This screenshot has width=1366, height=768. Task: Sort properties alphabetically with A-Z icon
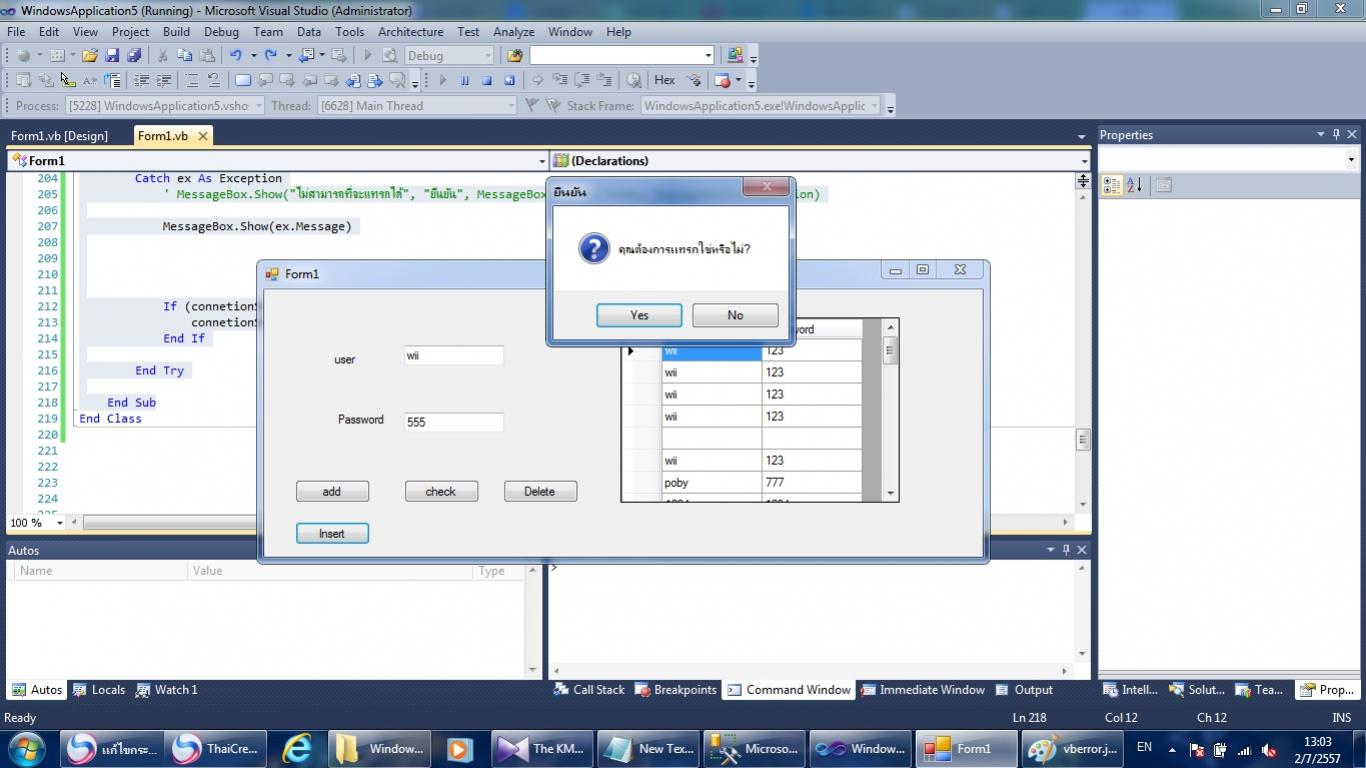1135,185
